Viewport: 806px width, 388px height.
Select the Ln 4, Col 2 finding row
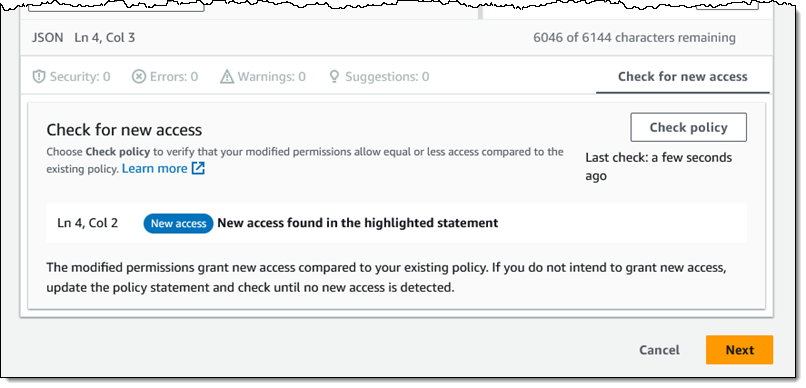tap(396, 223)
